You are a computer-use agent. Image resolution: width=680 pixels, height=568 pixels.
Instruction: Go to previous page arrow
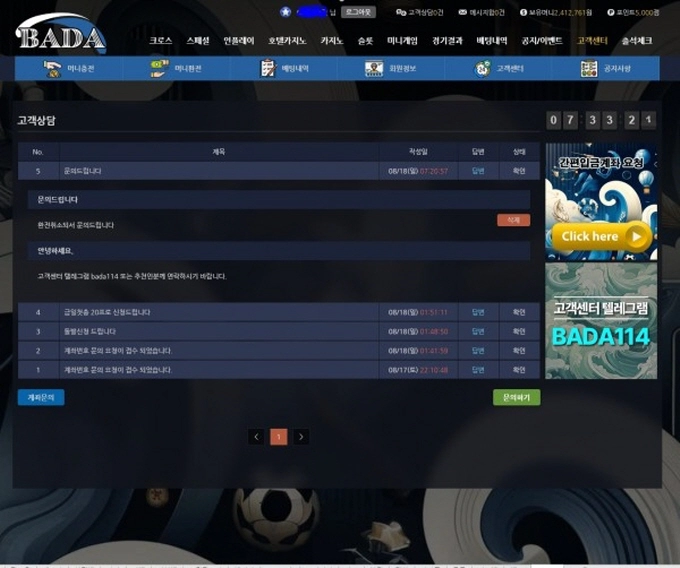pos(256,437)
